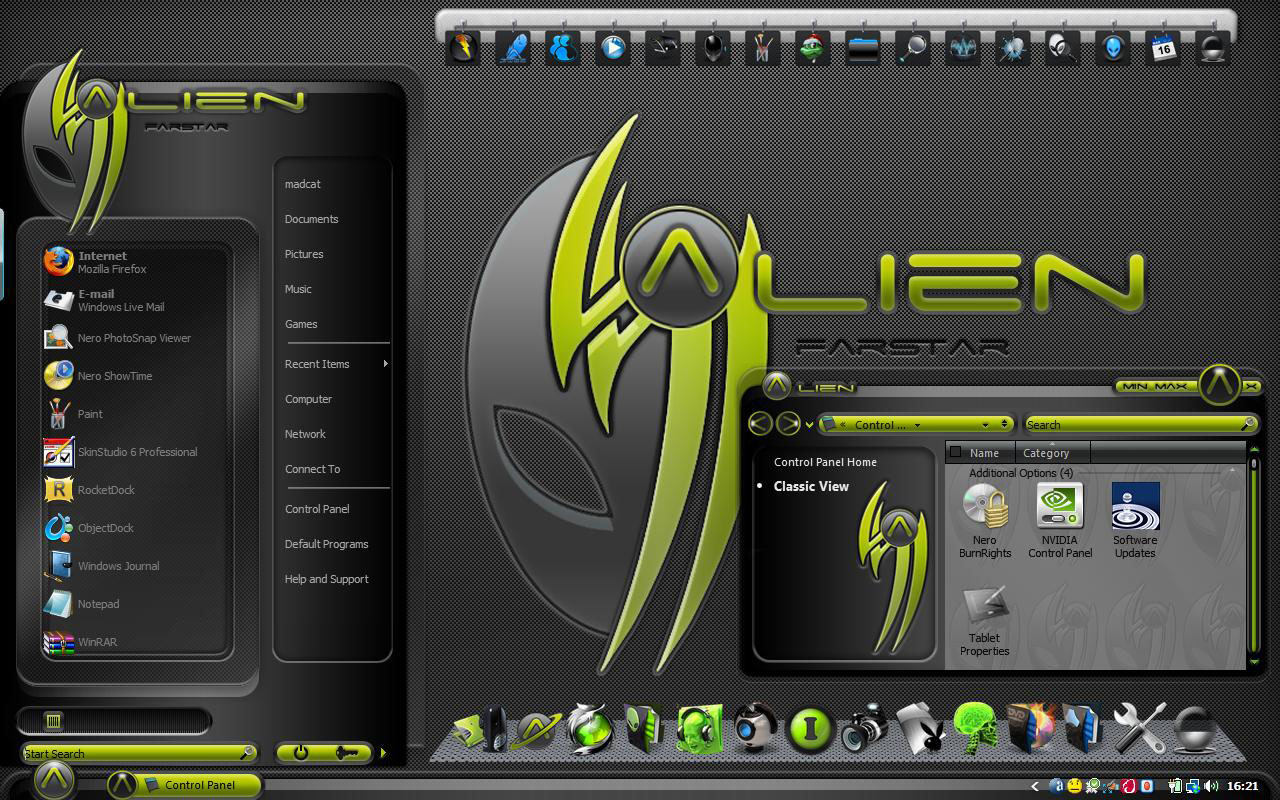Expand Recent Items submenu arrow
This screenshot has width=1280, height=800.
point(385,364)
